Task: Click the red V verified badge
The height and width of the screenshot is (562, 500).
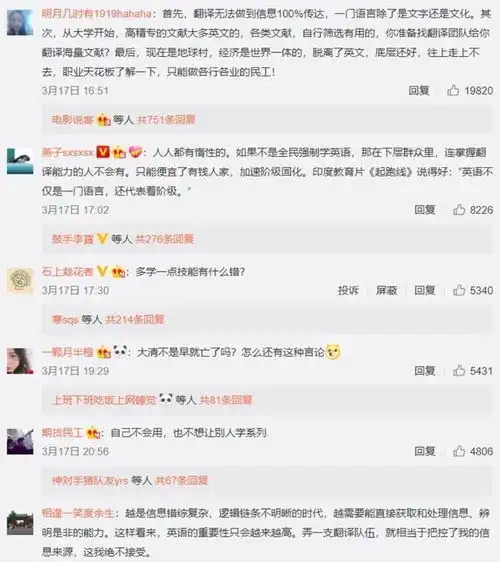Action: tap(103, 152)
